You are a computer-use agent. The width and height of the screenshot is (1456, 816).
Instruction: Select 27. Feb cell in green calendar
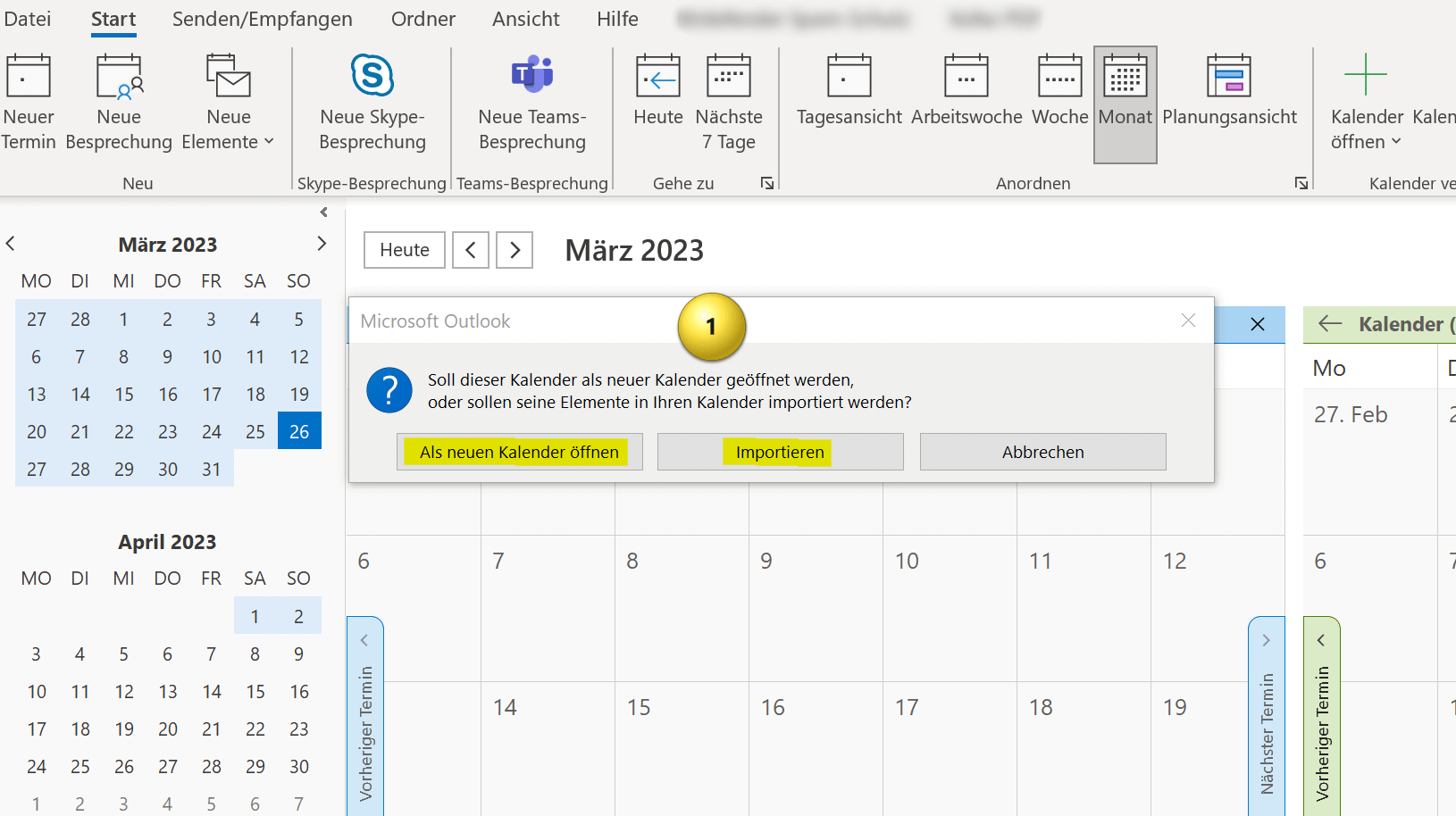tap(1370, 462)
